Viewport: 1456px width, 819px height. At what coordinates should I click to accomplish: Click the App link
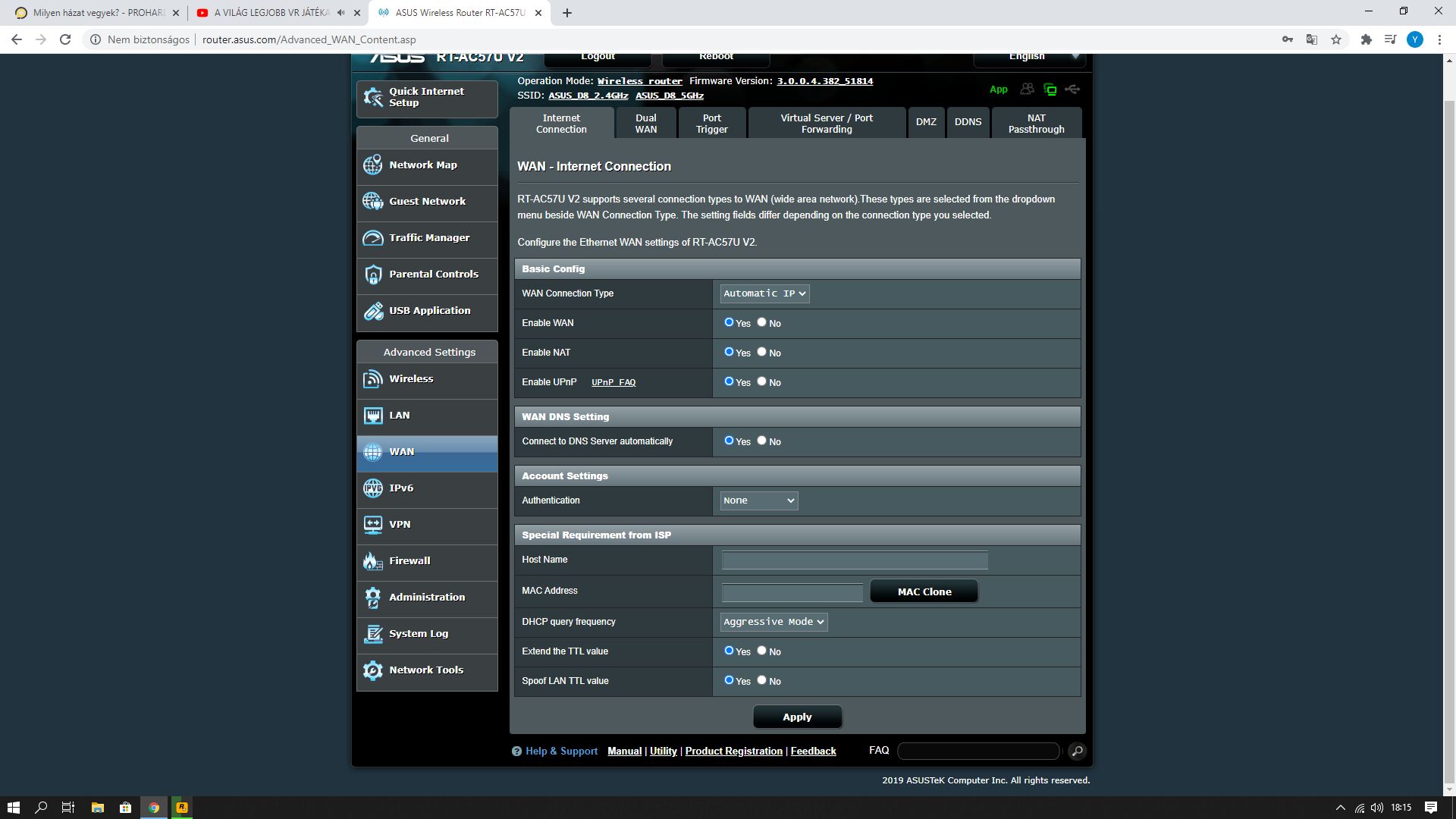[x=998, y=89]
